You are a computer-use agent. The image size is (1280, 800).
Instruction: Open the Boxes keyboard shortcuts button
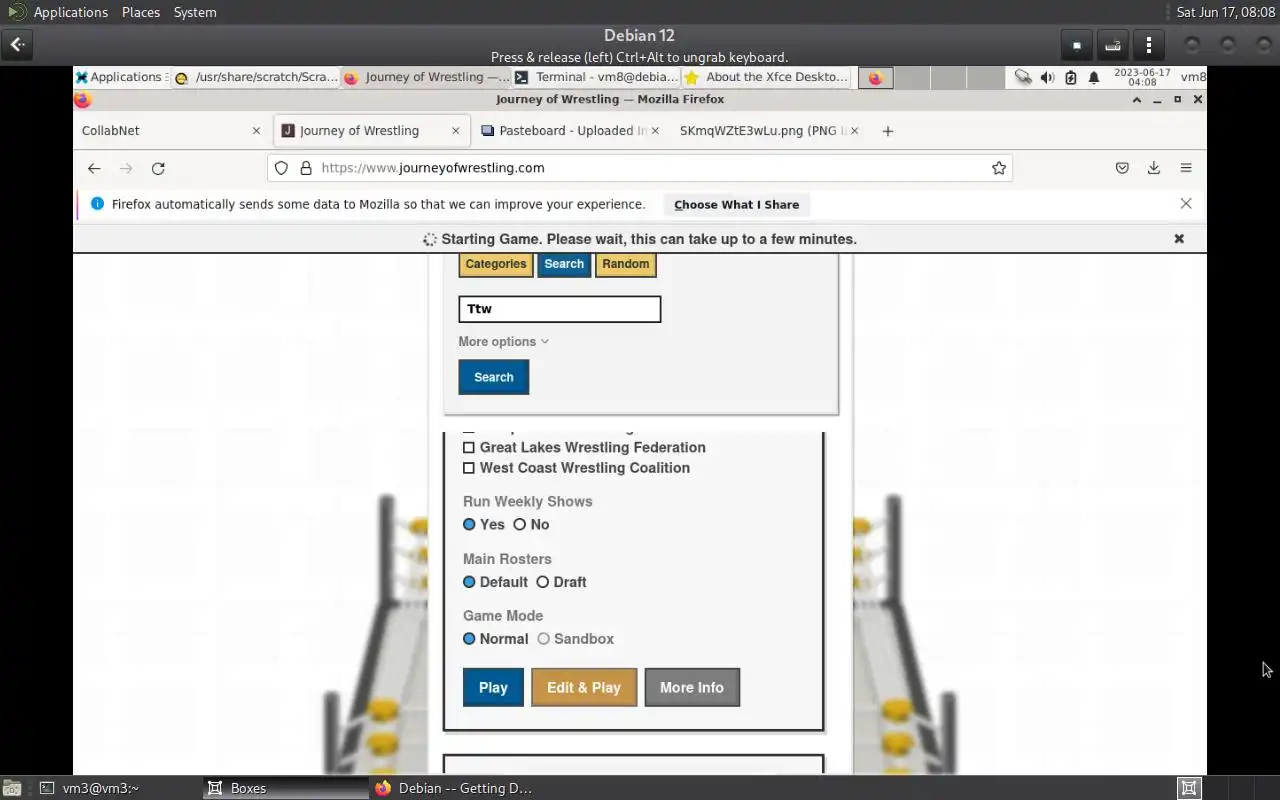coord(1112,45)
